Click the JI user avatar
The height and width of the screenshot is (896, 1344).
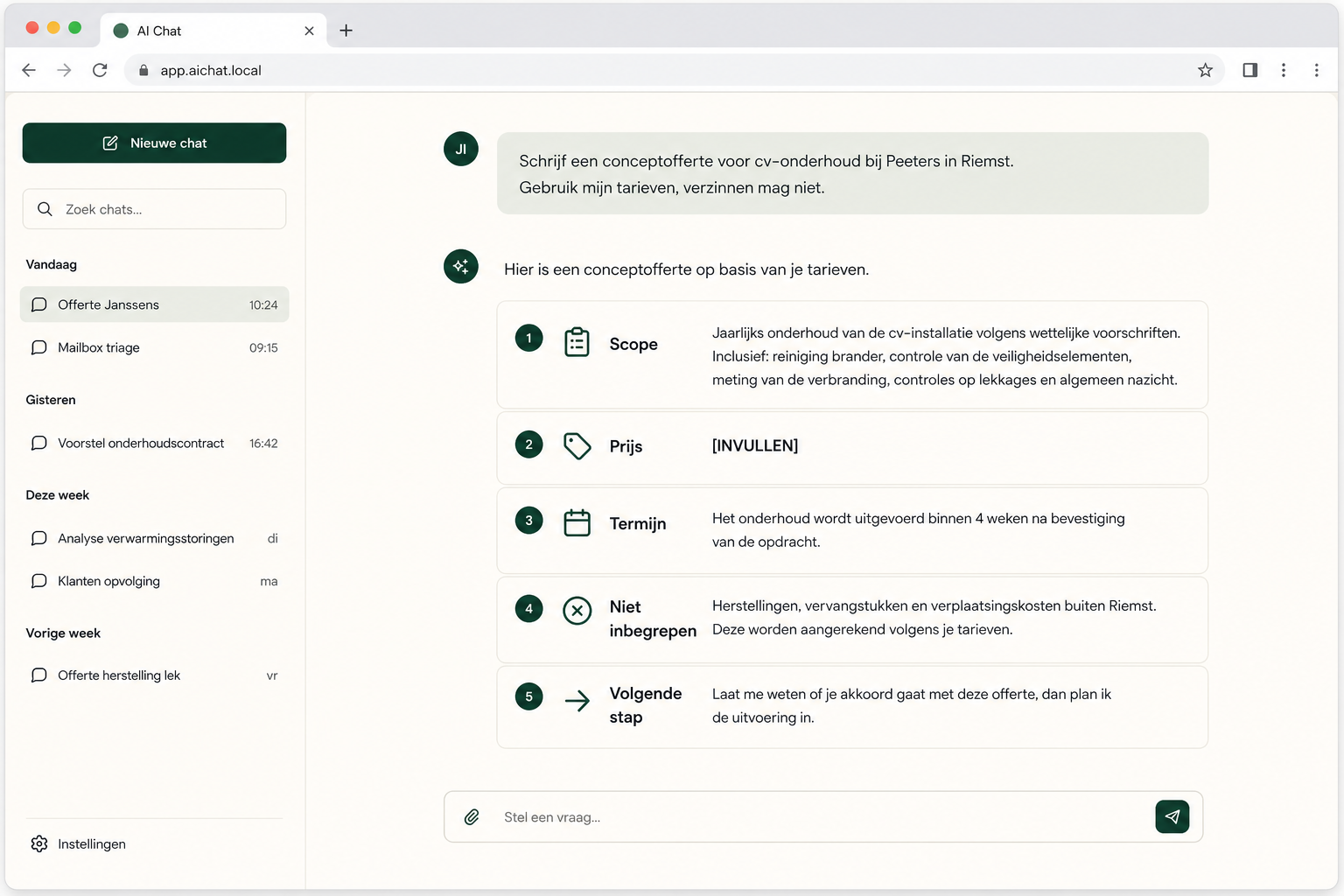point(461,149)
